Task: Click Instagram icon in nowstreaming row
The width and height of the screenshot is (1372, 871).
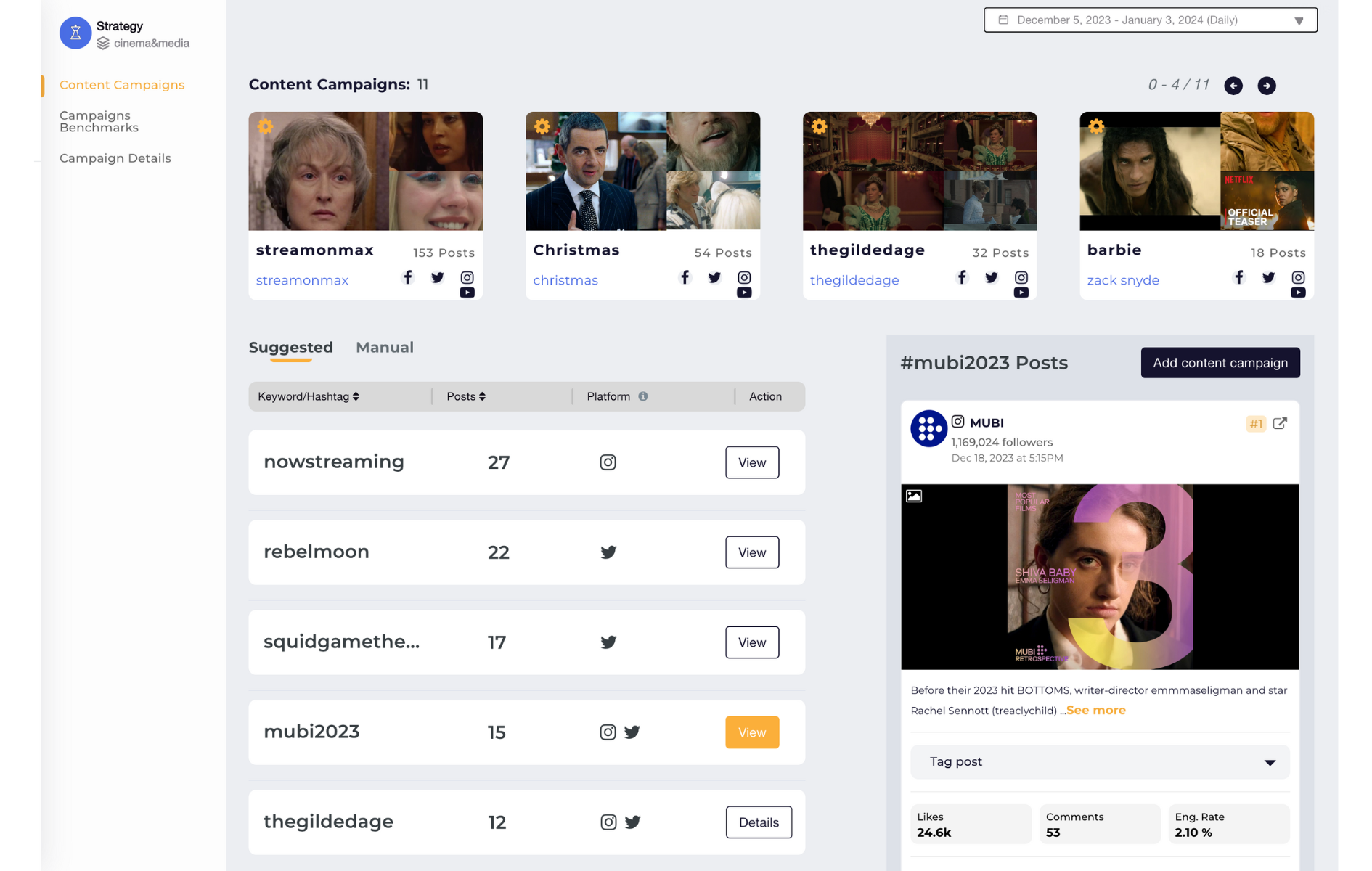Action: pos(608,462)
